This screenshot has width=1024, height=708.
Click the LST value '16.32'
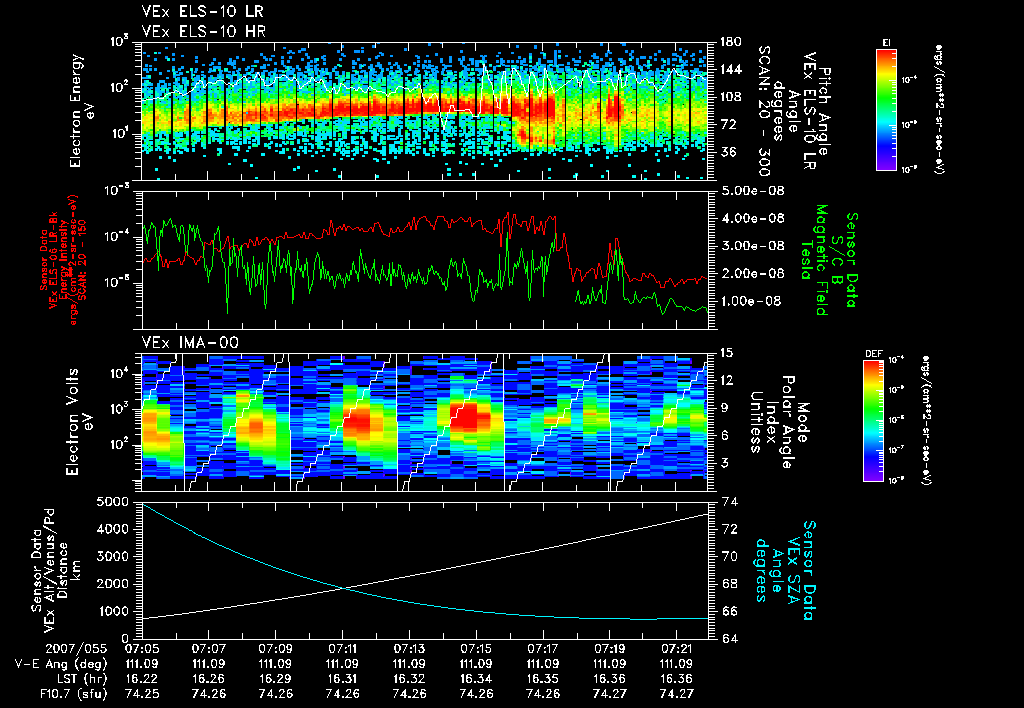click(x=409, y=679)
